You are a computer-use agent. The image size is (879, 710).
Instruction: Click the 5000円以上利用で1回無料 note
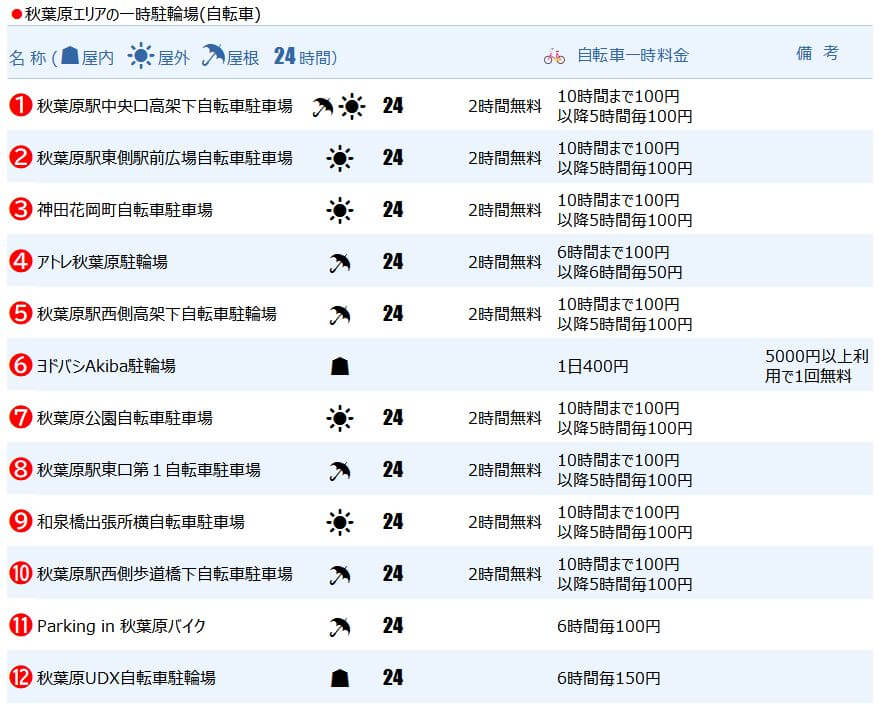pyautogui.click(x=818, y=366)
